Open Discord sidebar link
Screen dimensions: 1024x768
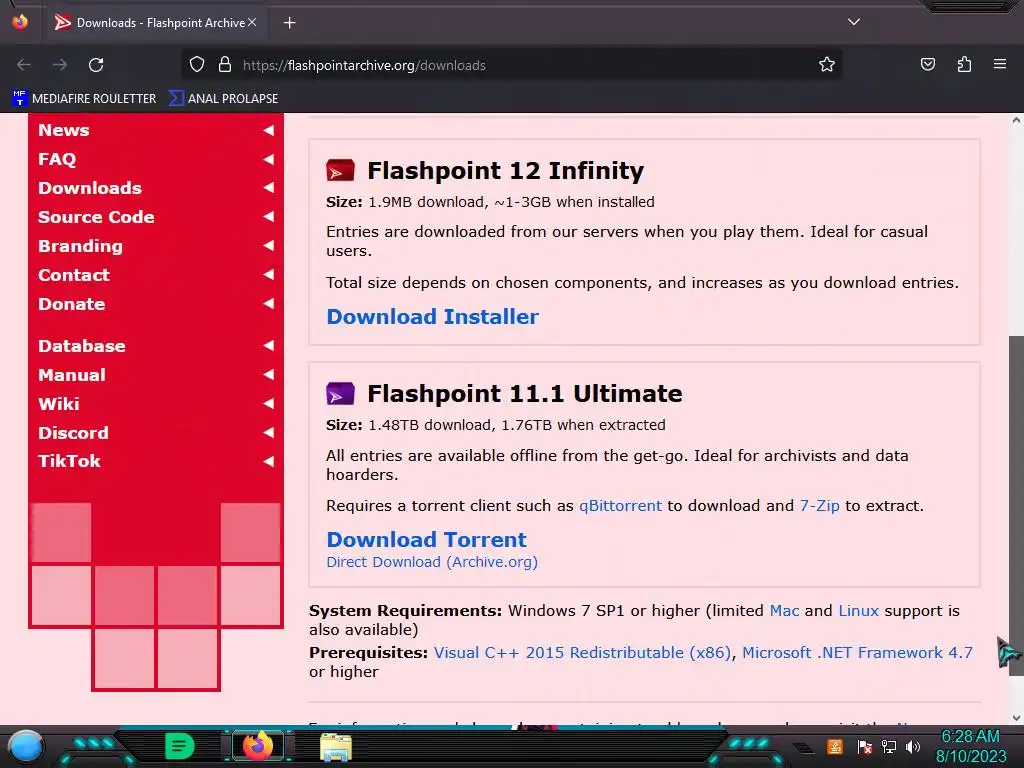[x=73, y=432]
